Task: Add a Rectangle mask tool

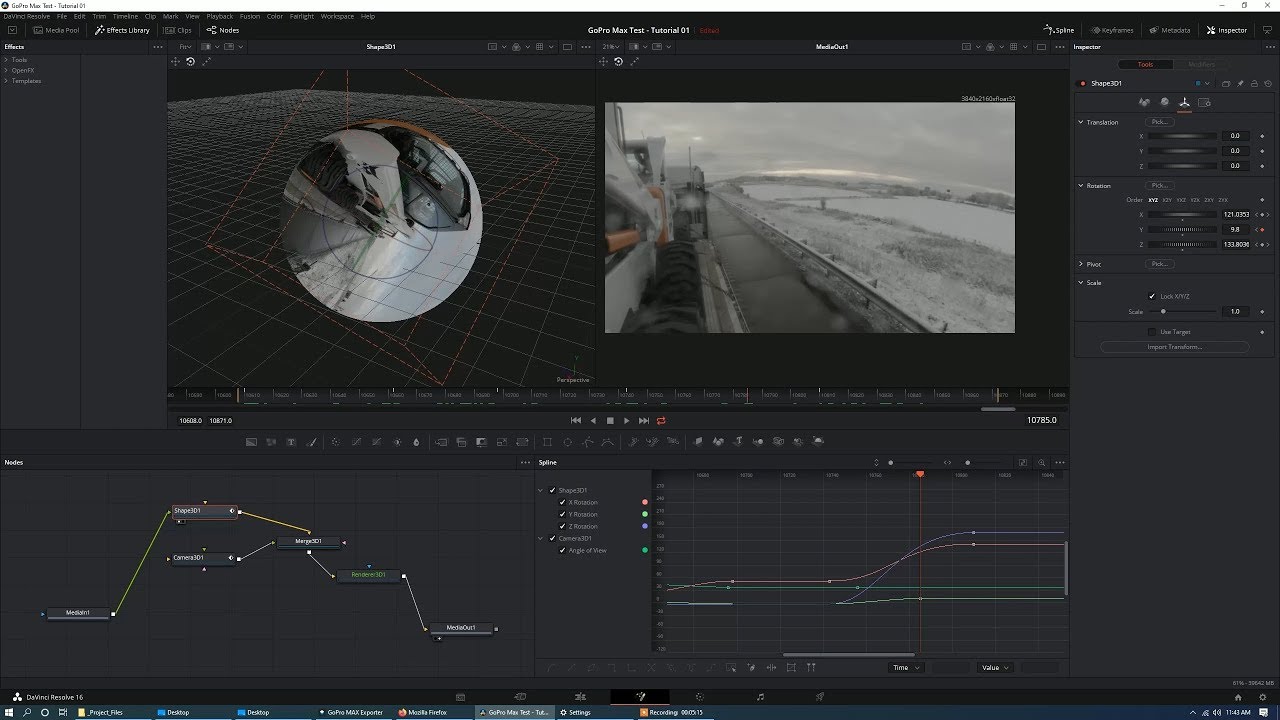Action: tap(547, 442)
